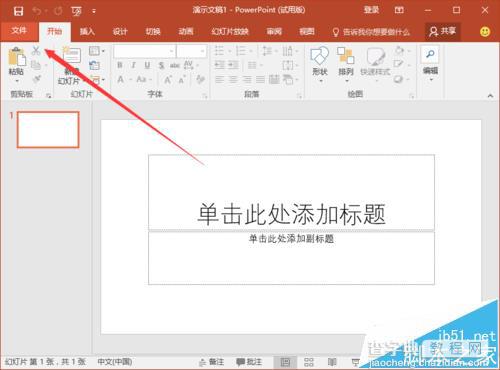The width and height of the screenshot is (500, 370).
Task: Select the Format Painter brush icon
Action: point(36,79)
